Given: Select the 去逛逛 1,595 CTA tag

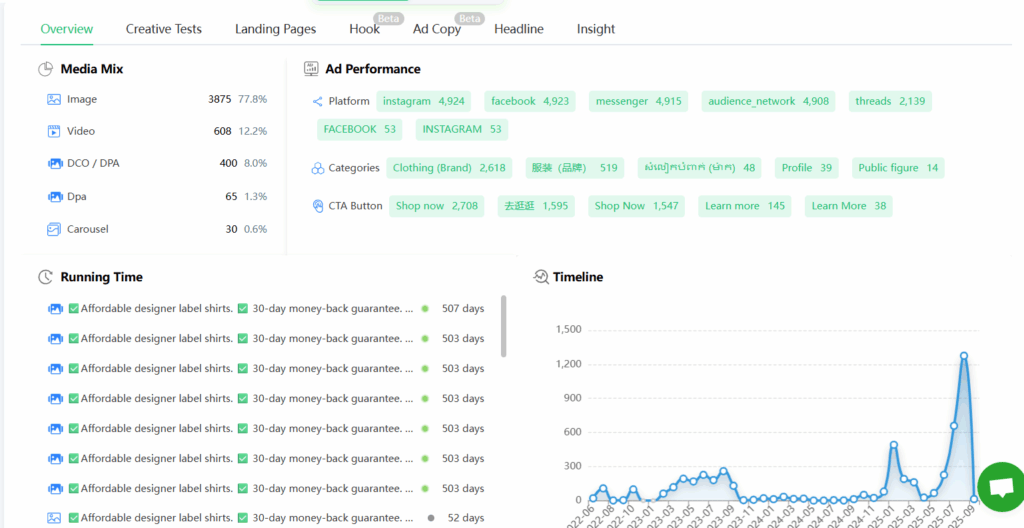Looking at the screenshot, I should coord(536,206).
